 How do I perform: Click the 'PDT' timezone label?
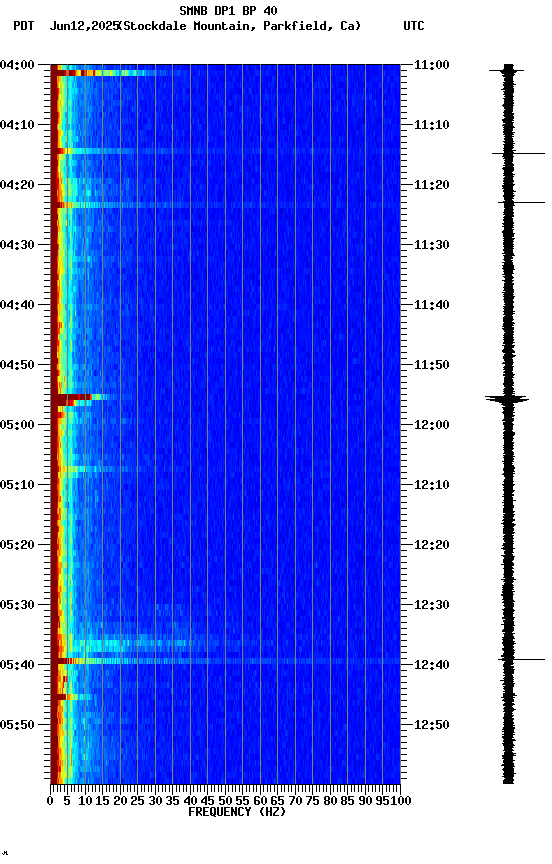point(24,26)
